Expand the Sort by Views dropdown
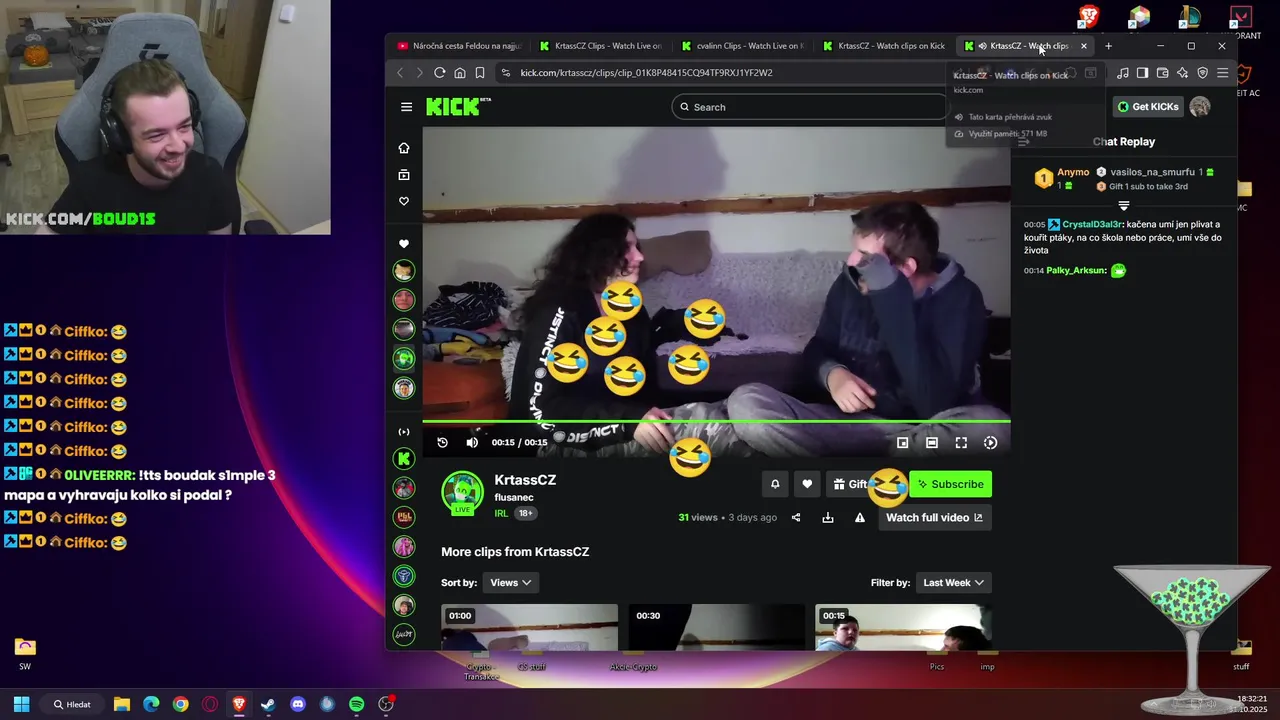The image size is (1280, 720). (511, 582)
